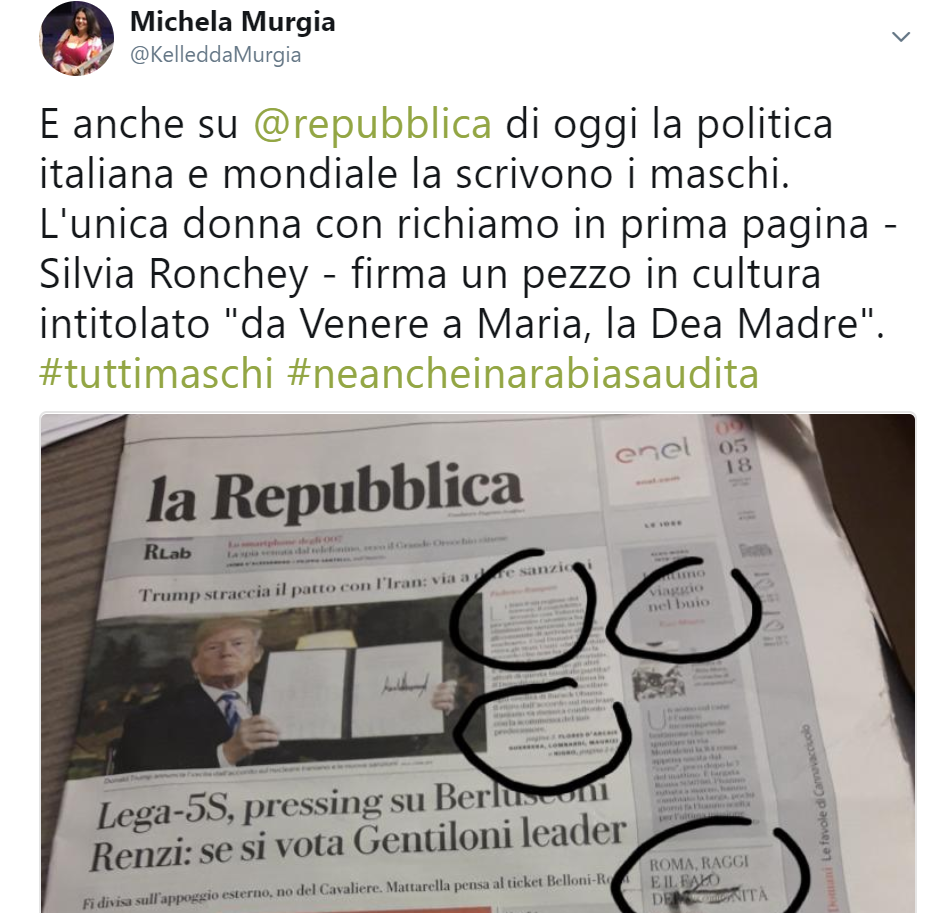Open the @repubblica mention
The width and height of the screenshot is (929, 913).
[x=373, y=125]
